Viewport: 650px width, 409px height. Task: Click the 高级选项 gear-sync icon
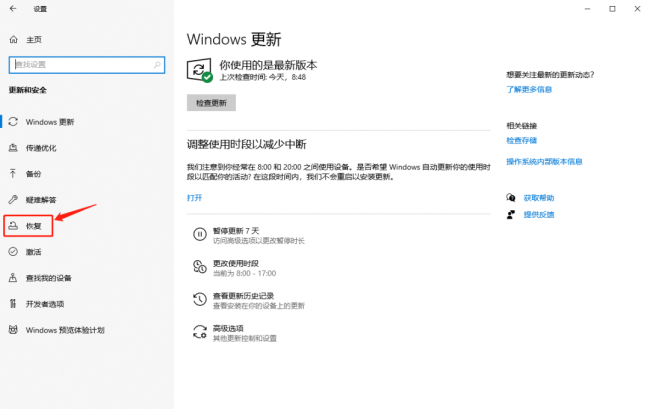pyautogui.click(x=200, y=332)
